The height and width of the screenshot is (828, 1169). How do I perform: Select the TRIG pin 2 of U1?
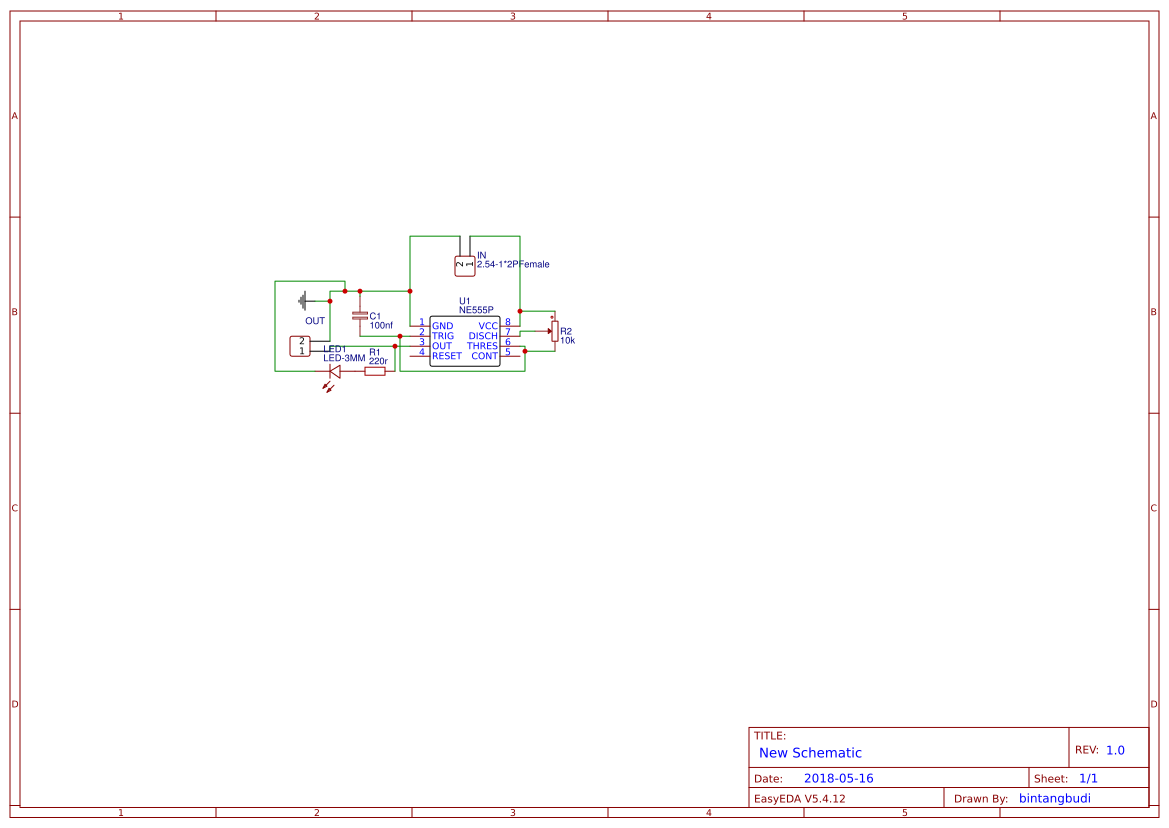click(x=419, y=336)
